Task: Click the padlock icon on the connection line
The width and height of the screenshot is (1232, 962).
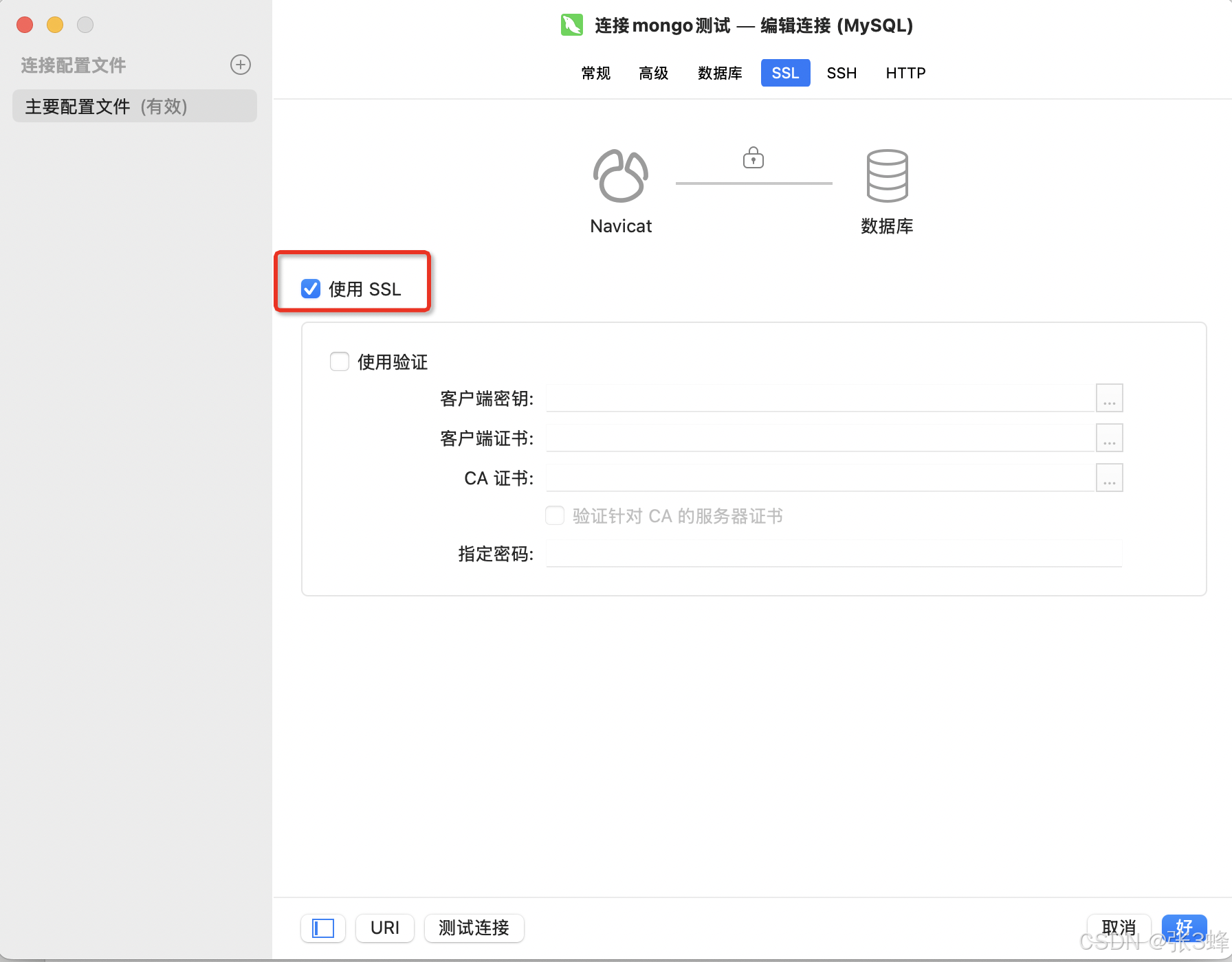Action: [x=753, y=157]
